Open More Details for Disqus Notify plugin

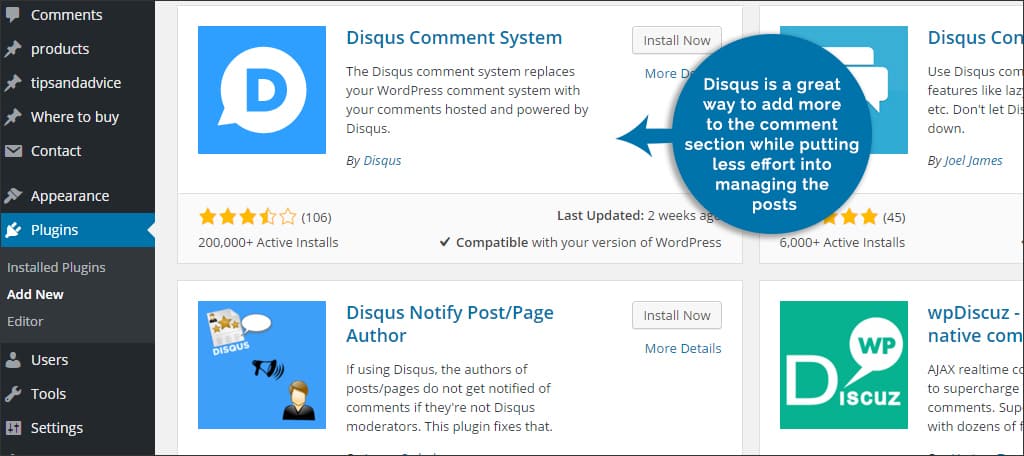(683, 348)
